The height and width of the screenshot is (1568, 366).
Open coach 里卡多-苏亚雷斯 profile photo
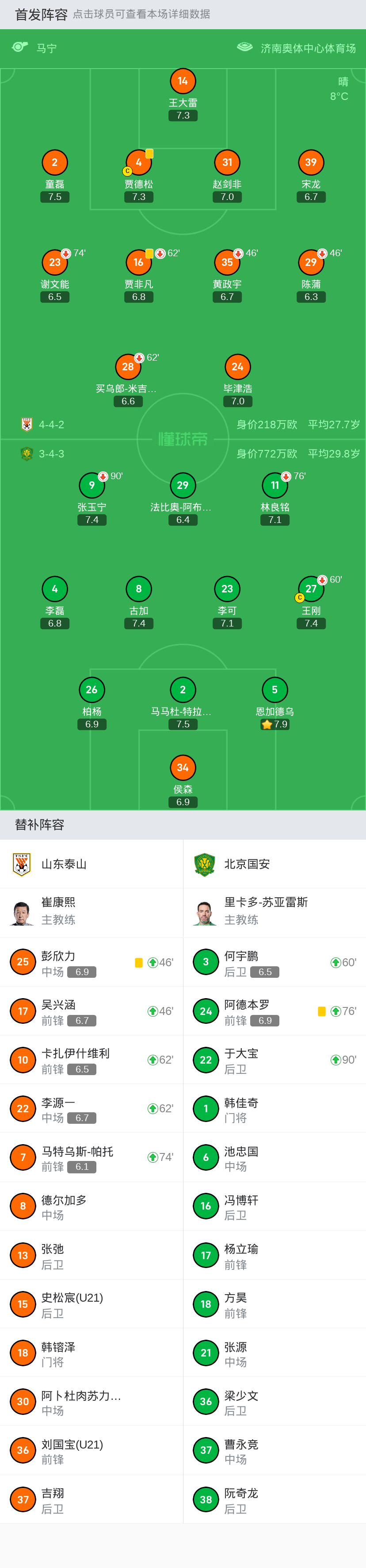[205, 912]
